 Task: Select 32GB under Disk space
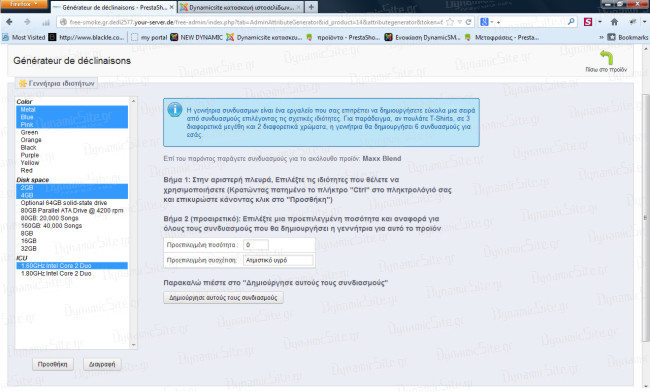pos(72,249)
